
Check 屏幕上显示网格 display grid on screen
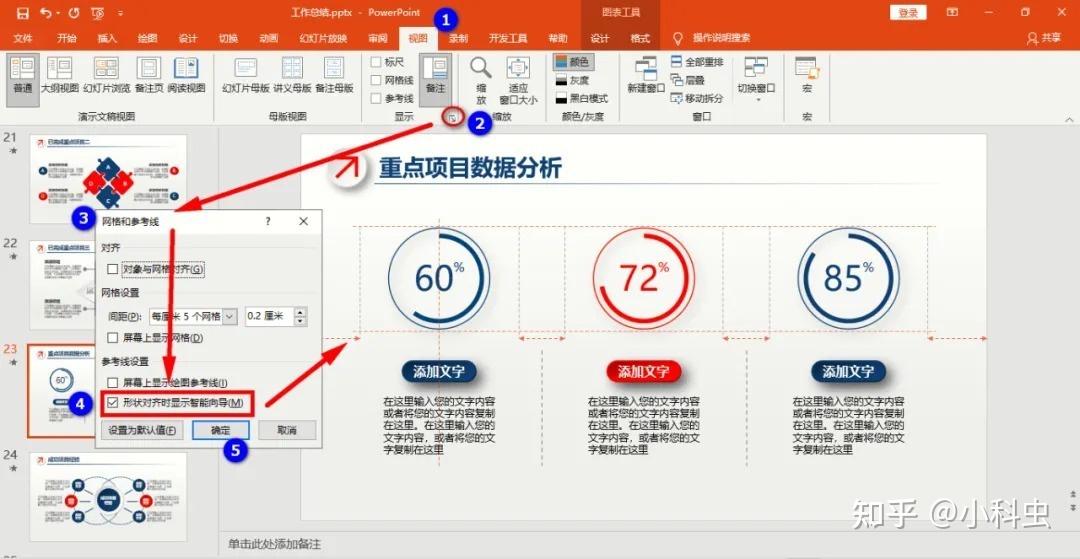pyautogui.click(x=113, y=338)
